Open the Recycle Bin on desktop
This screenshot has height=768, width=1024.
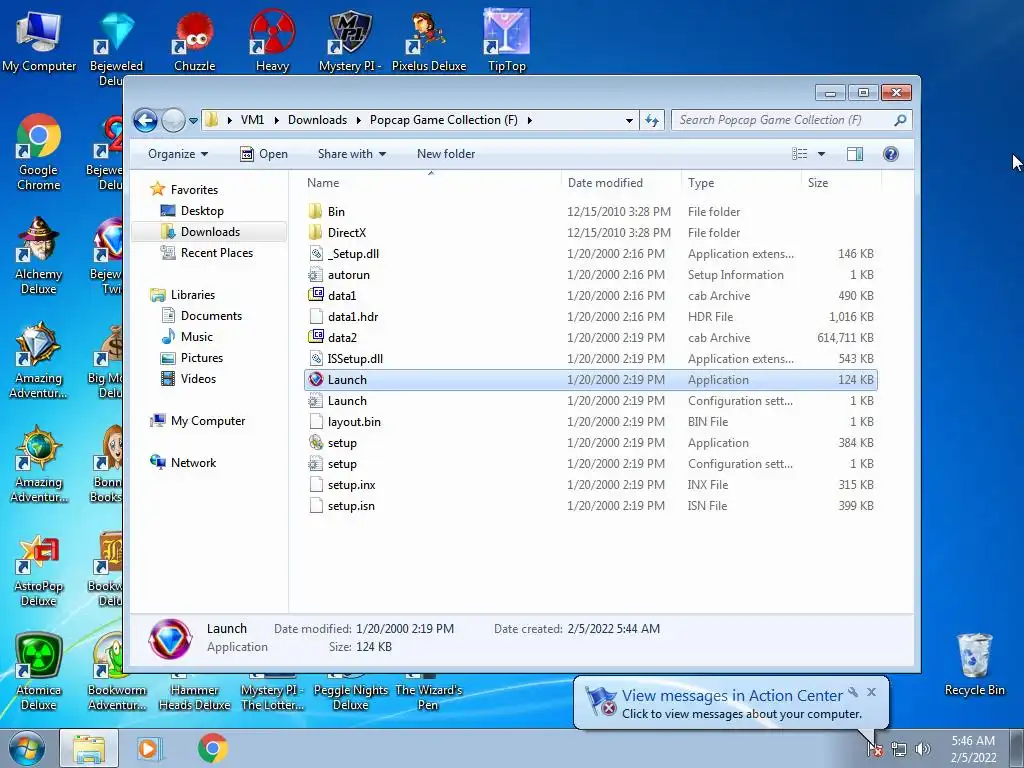pos(974,665)
